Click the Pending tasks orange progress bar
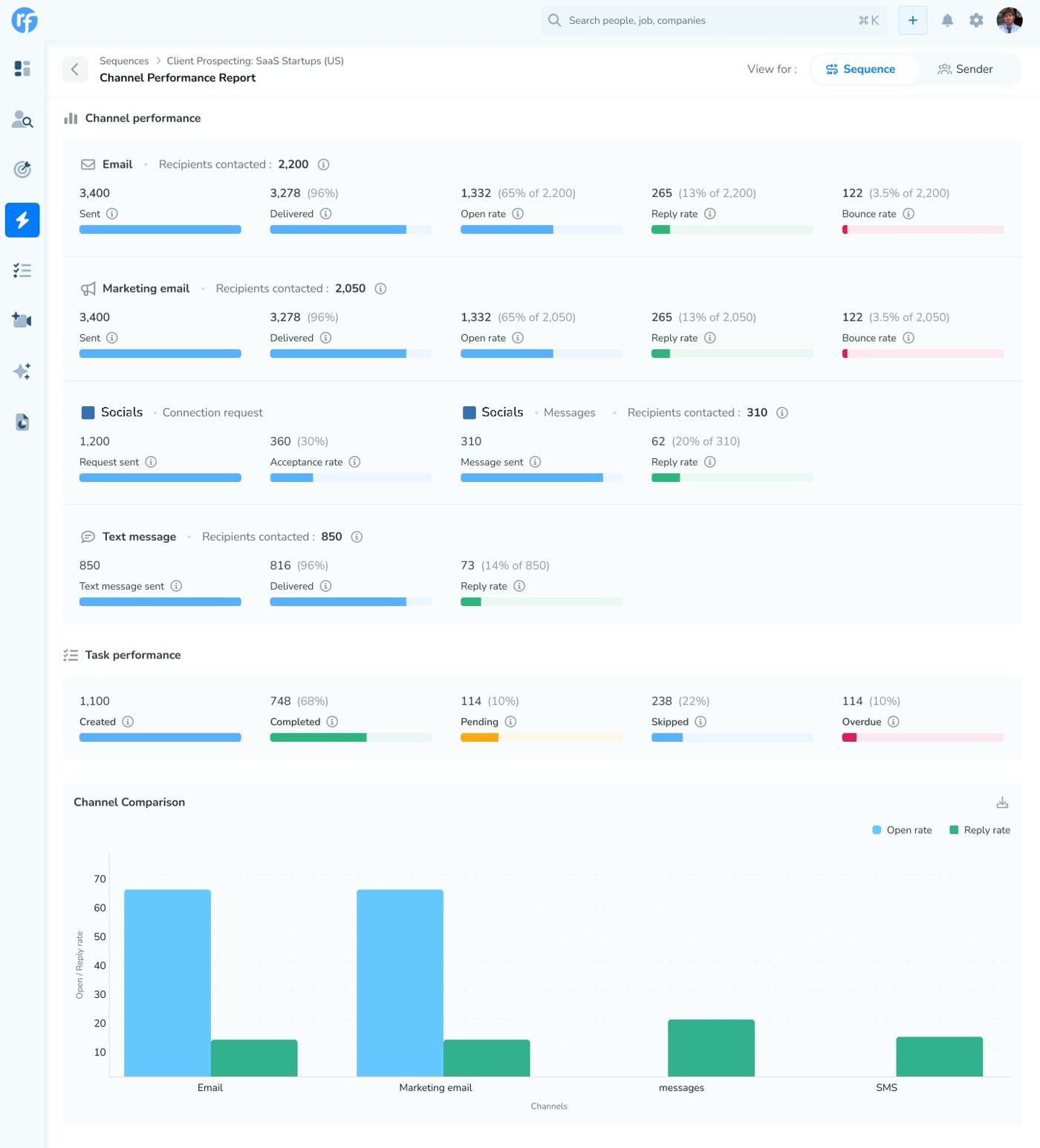 (x=542, y=738)
